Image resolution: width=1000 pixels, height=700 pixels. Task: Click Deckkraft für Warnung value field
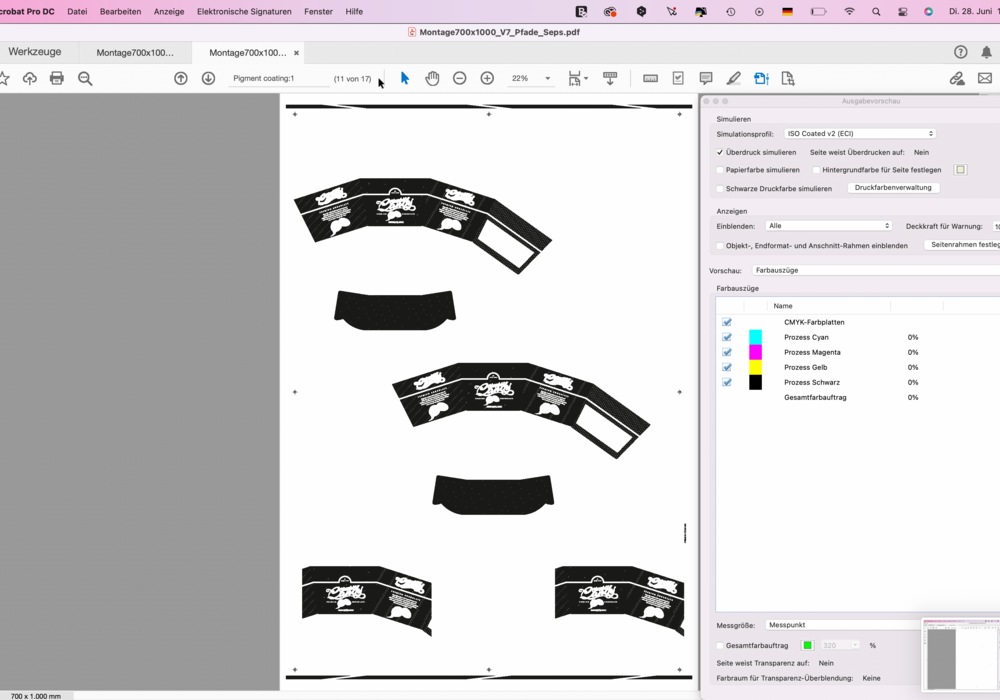[x=996, y=226]
